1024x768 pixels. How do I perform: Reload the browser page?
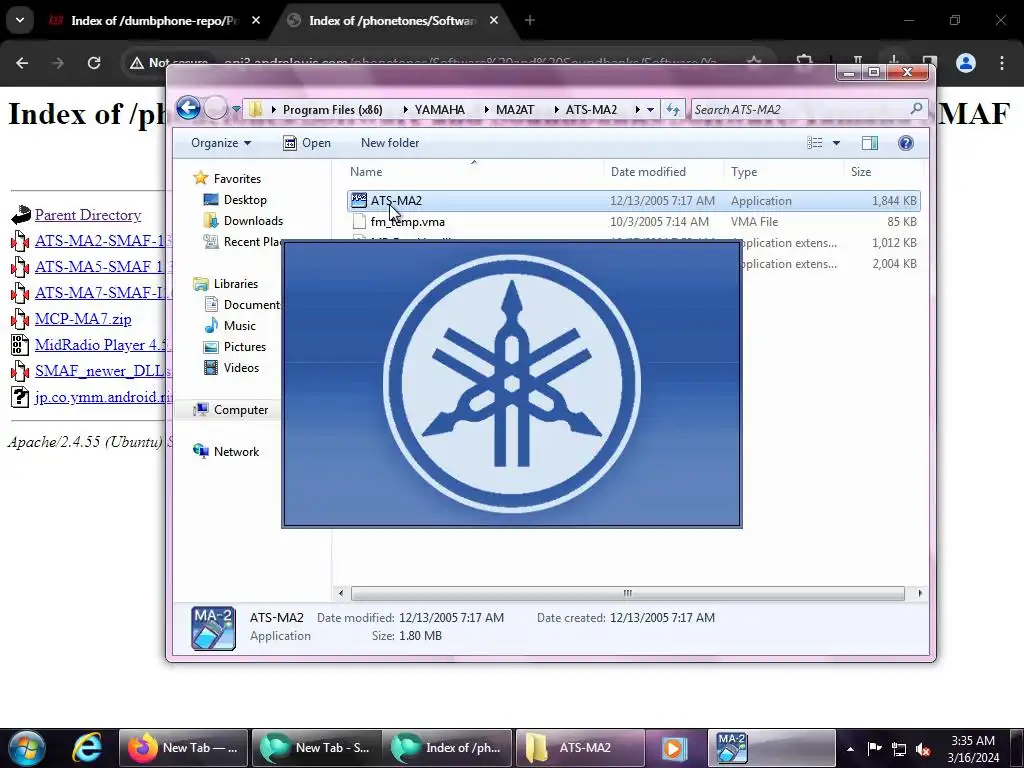click(94, 63)
